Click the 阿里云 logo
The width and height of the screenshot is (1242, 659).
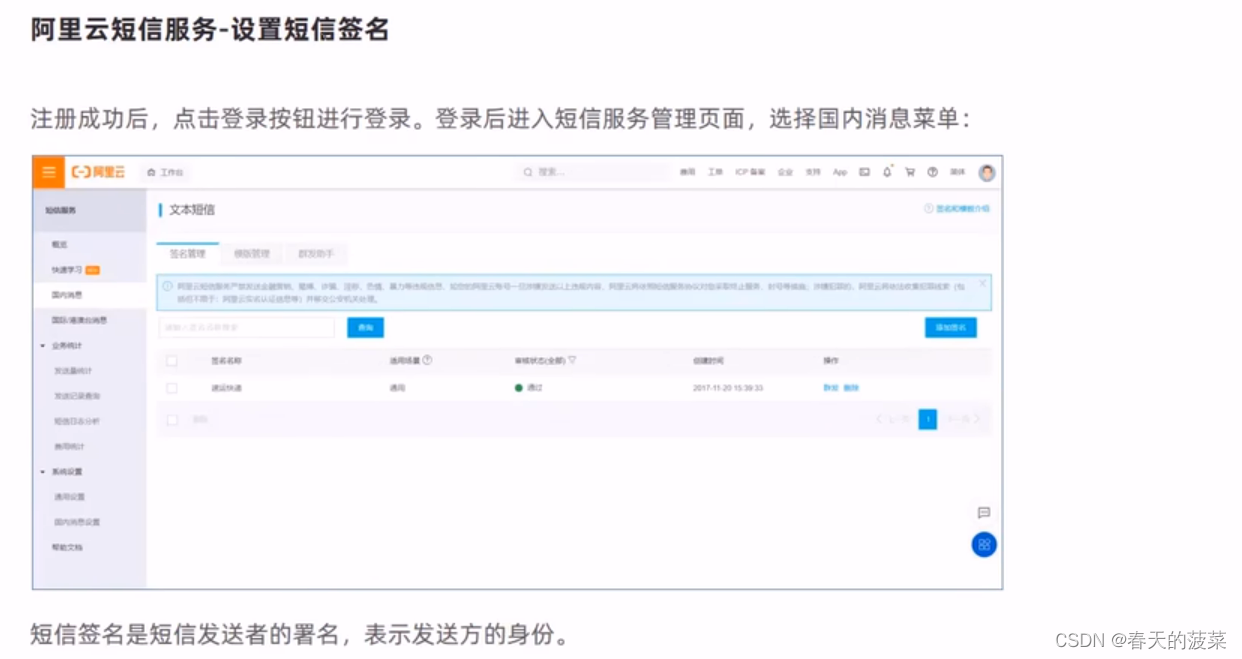[98, 172]
